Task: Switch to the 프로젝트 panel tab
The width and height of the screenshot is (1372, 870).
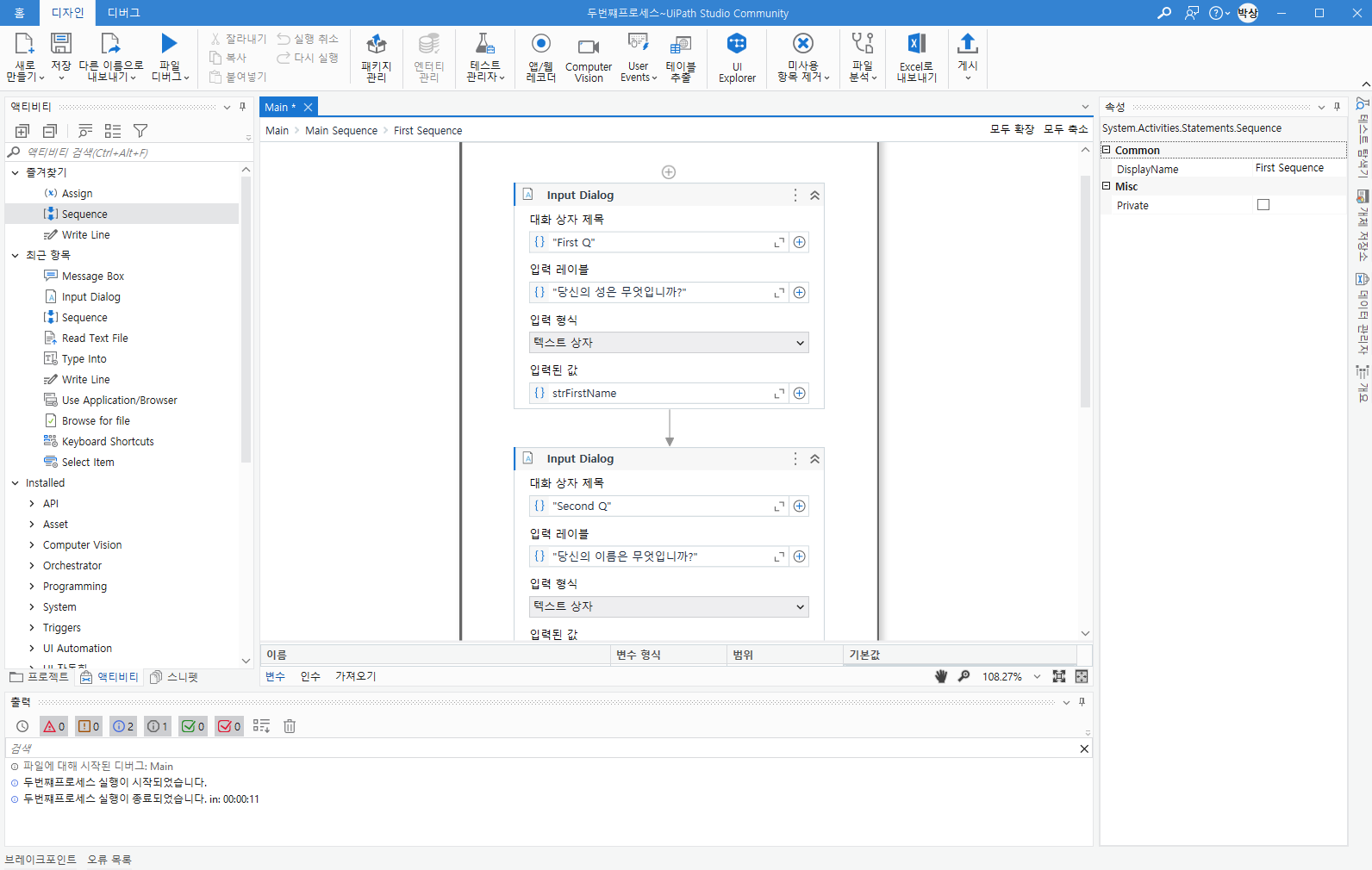Action: point(40,677)
